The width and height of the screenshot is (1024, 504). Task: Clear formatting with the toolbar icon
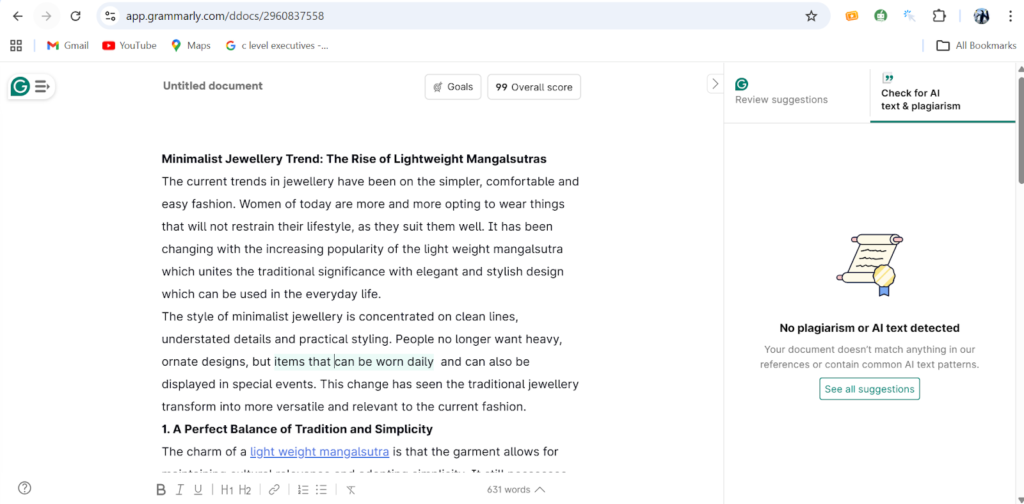point(351,489)
